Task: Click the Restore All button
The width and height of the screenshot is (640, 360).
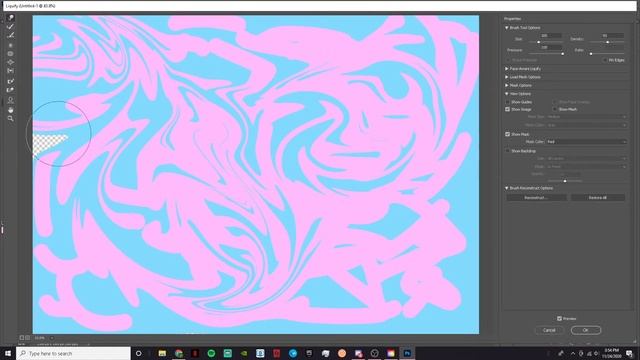Action: 598,198
